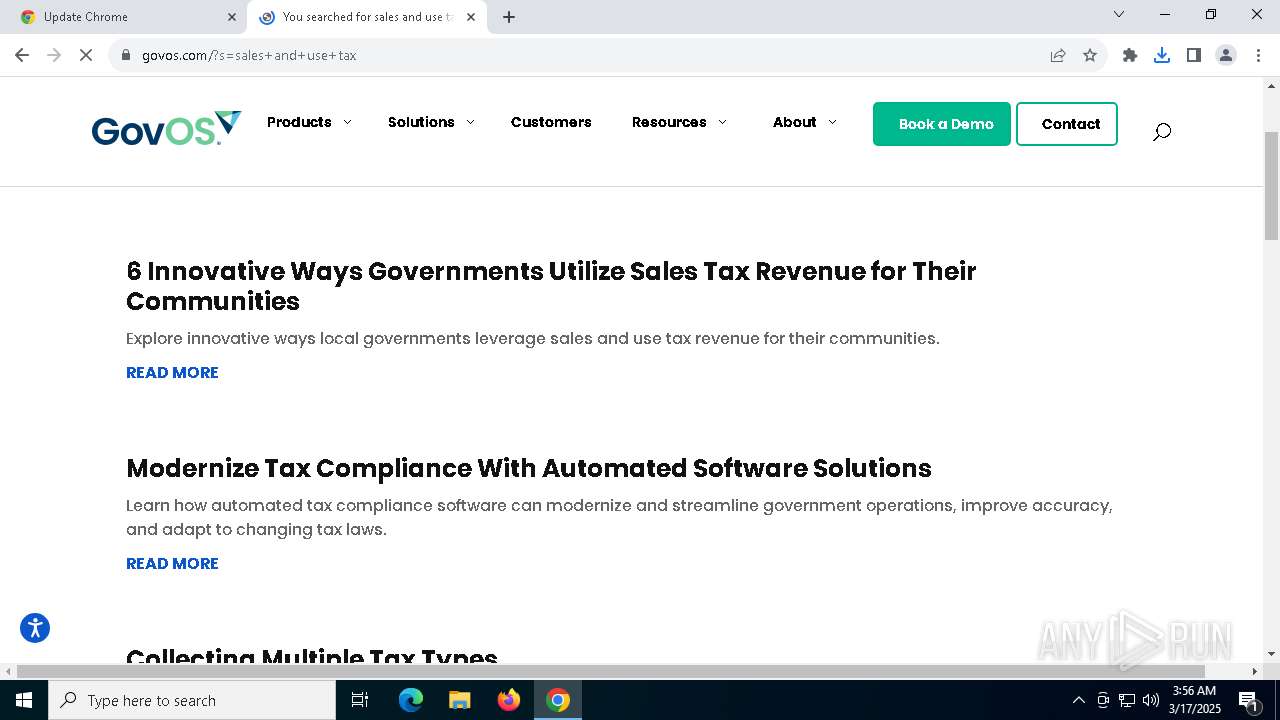Close the 'You searched for' tab
The image size is (1280, 720).
coord(471,17)
